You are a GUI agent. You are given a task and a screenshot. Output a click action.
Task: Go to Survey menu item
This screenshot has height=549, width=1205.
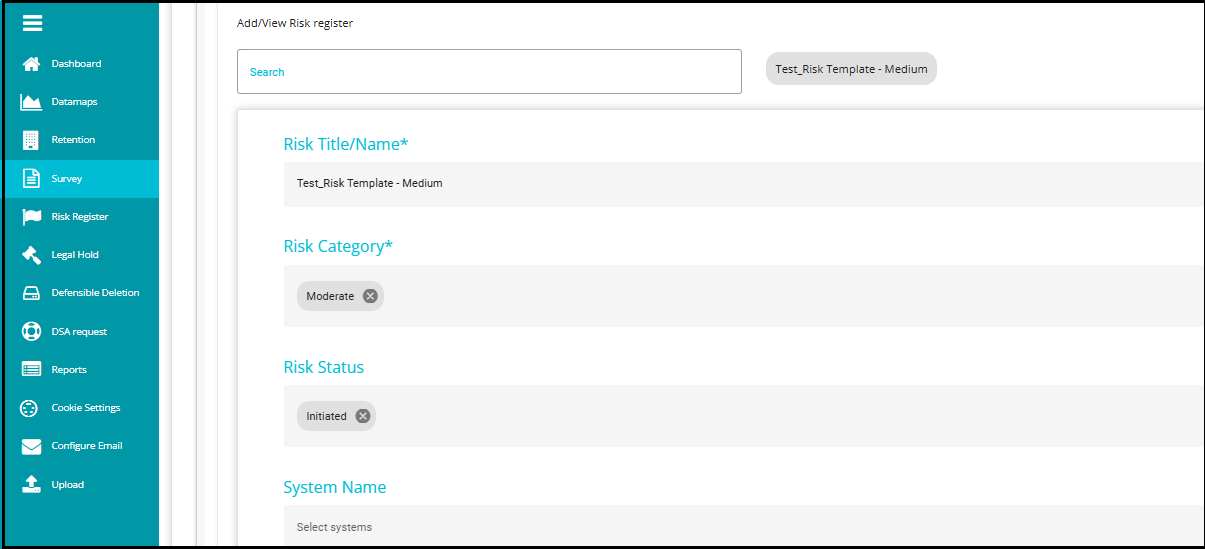[x=67, y=179]
